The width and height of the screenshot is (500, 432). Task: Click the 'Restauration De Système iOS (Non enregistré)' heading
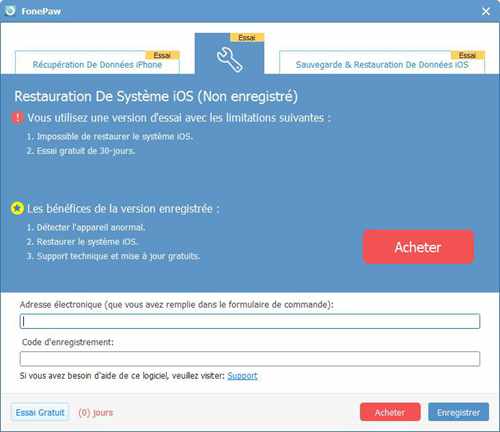click(156, 96)
